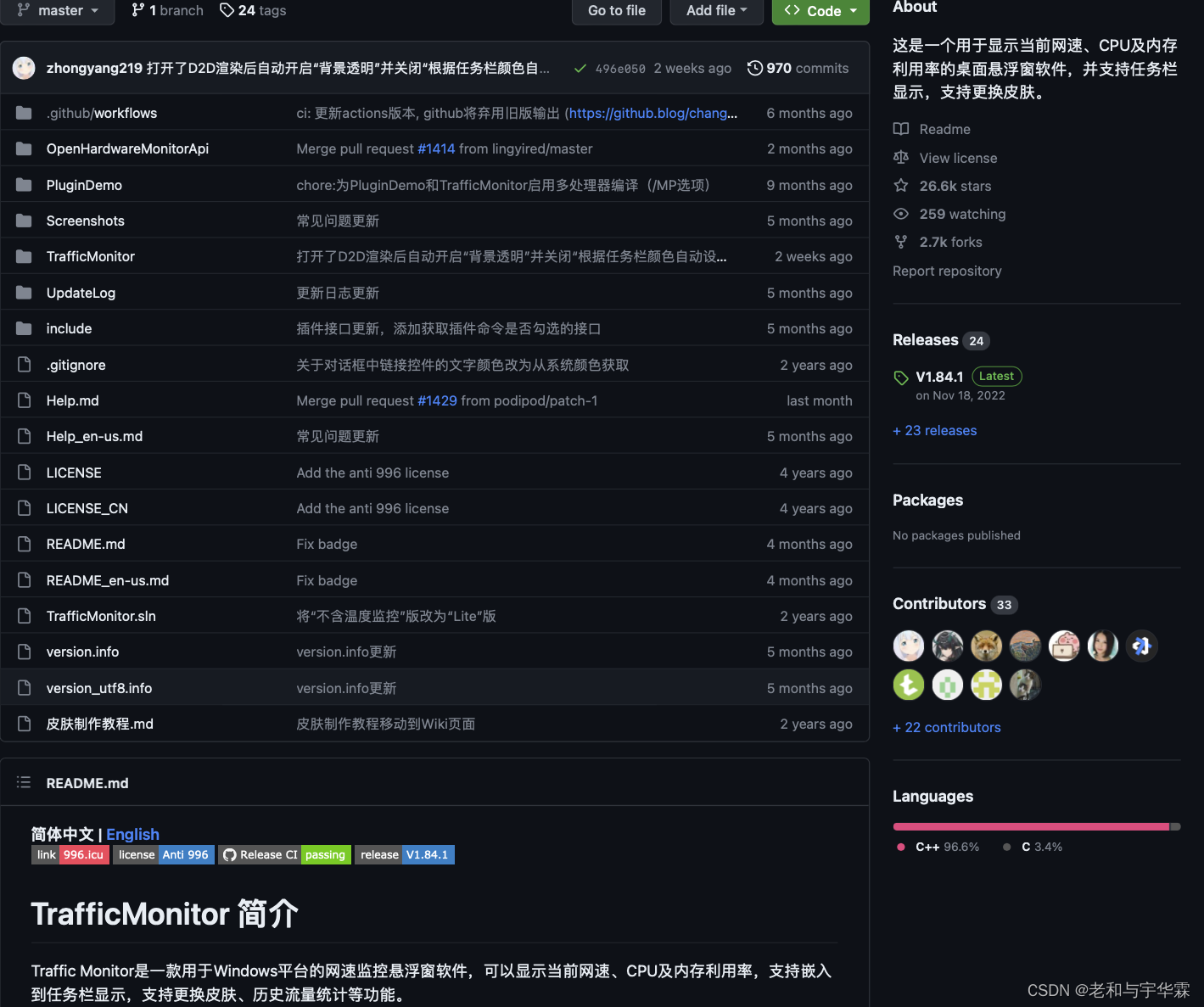
Task: Click the TrafficMonitor folder icon
Action: click(x=24, y=256)
